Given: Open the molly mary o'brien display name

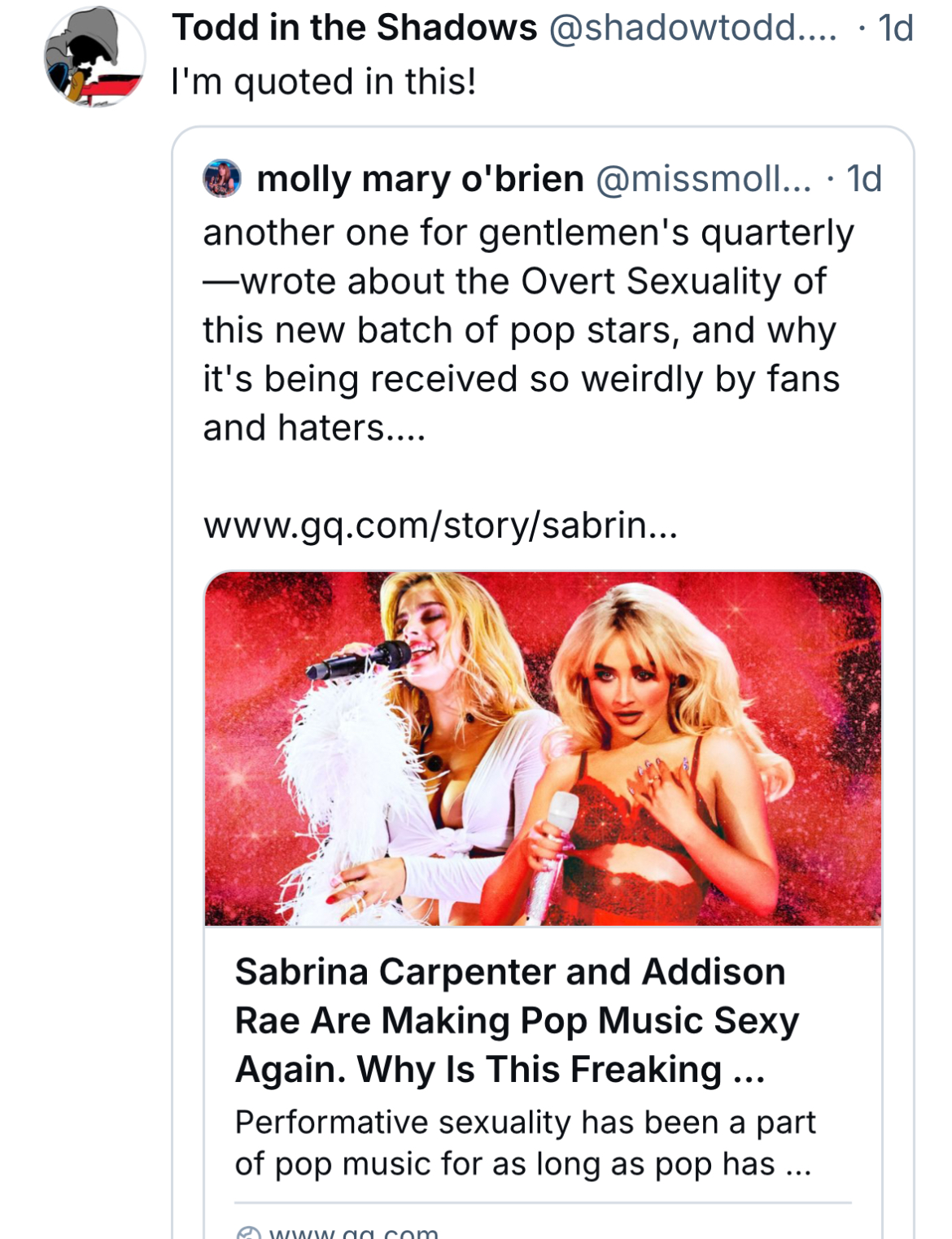Looking at the screenshot, I should pyautogui.click(x=421, y=179).
